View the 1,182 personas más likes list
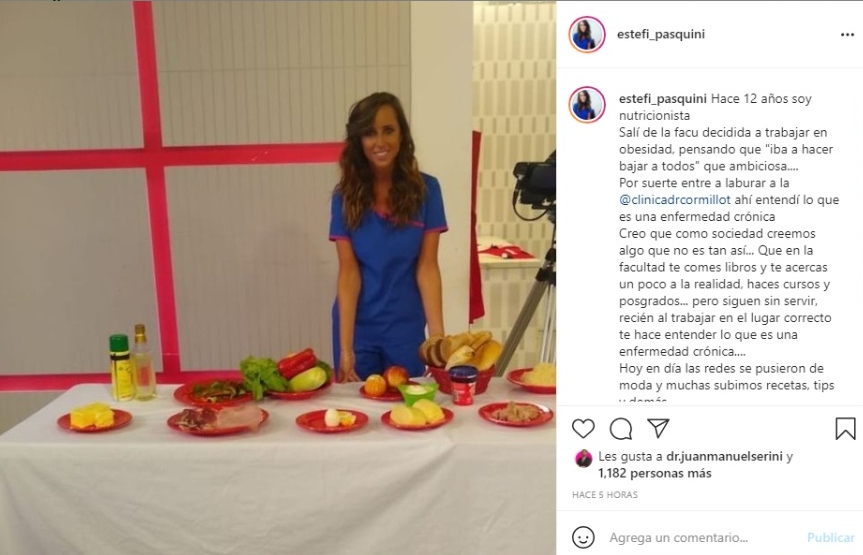863x555 pixels. click(x=654, y=474)
